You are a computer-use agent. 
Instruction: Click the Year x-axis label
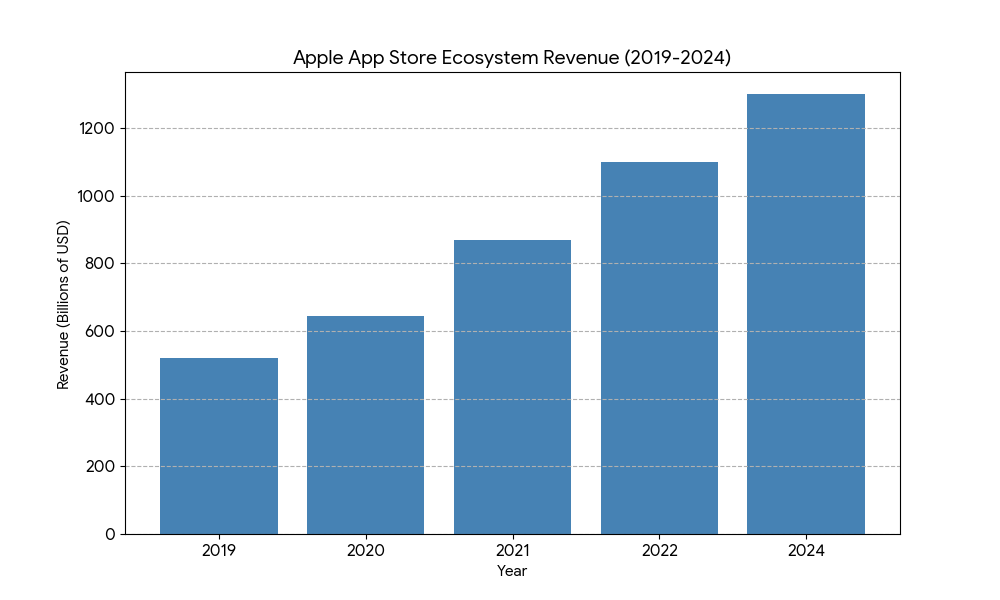pyautogui.click(x=512, y=571)
